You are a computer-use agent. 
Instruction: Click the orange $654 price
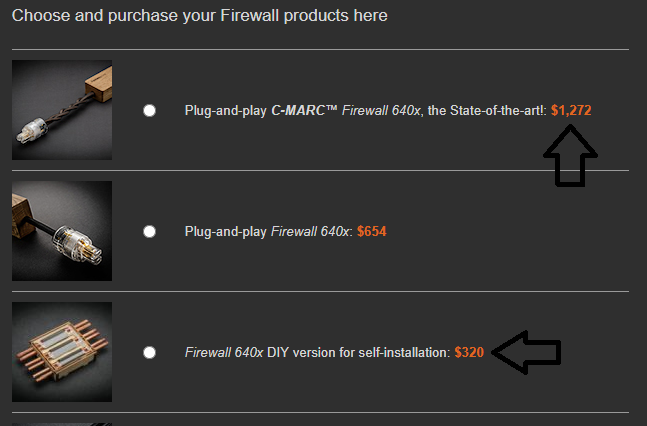click(x=371, y=231)
